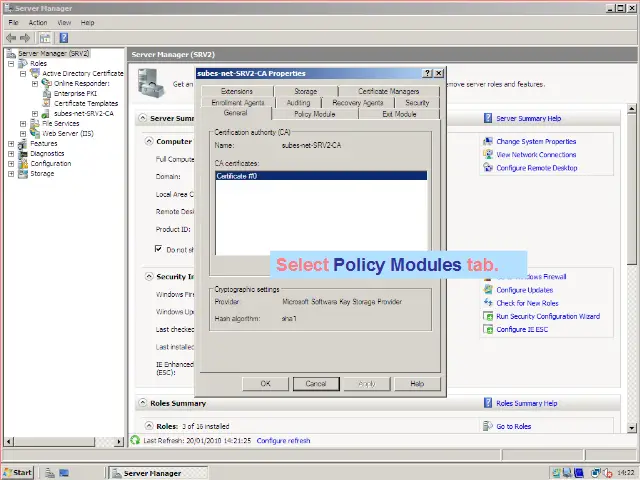Click the Features node icon
Screen dimensions: 640x480
coord(23,144)
